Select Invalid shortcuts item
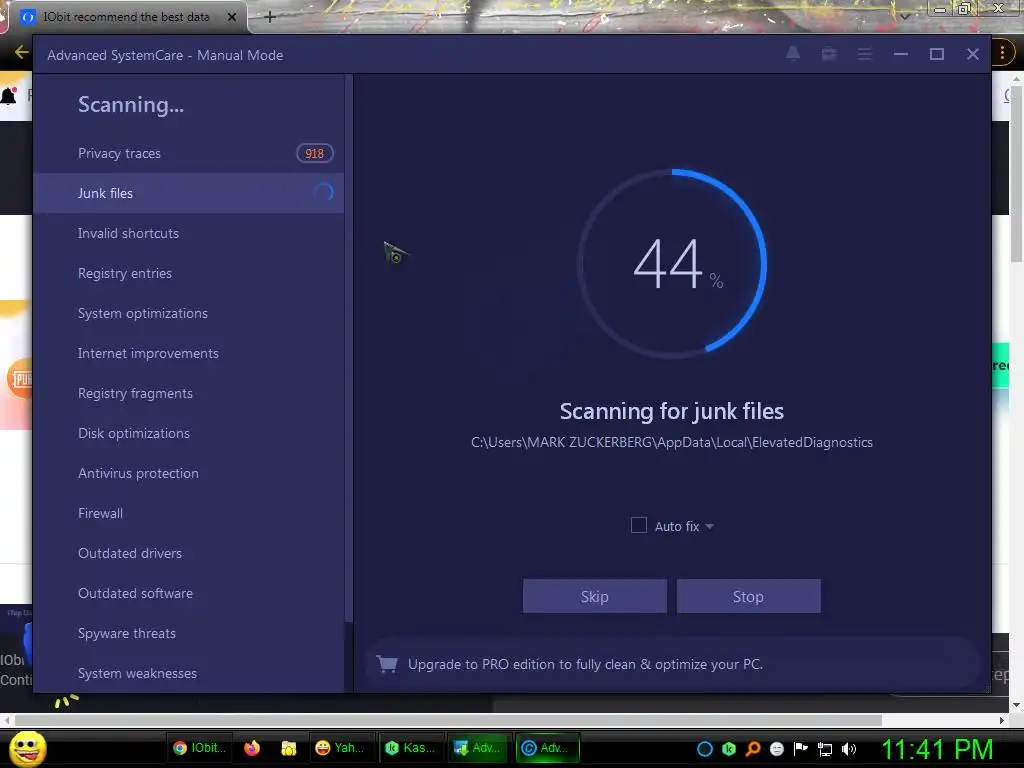The image size is (1024, 768). (x=188, y=233)
